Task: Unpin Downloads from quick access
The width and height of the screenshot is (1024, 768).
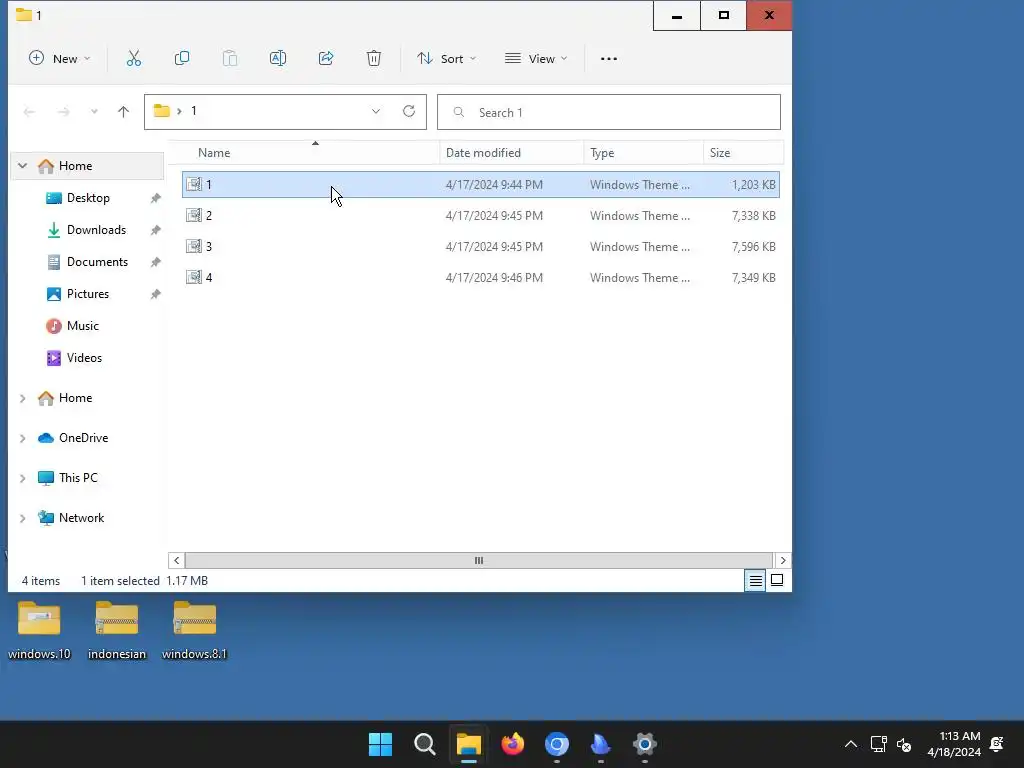Action: click(155, 230)
